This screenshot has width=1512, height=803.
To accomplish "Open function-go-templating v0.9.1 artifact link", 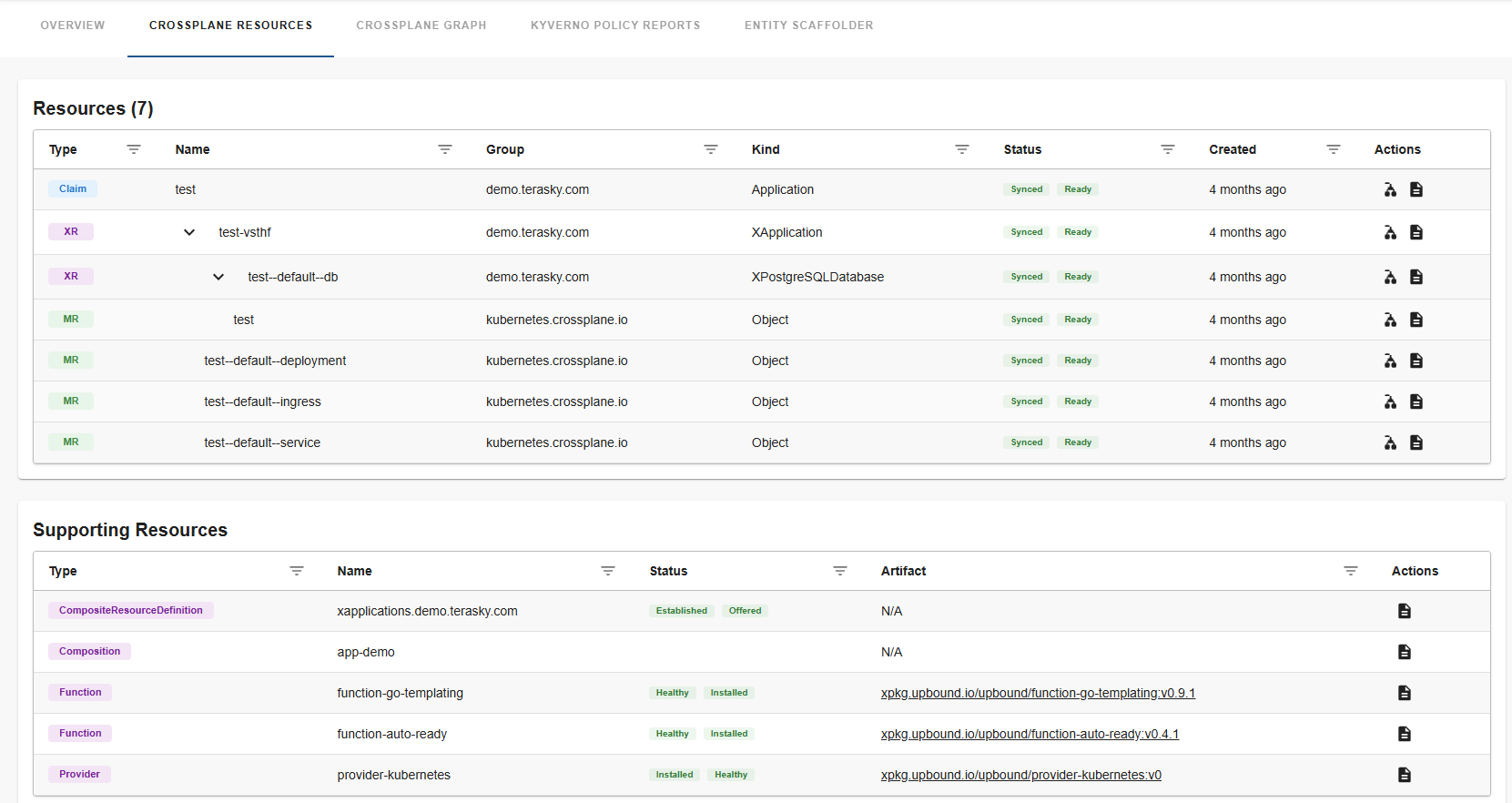I will [1038, 693].
